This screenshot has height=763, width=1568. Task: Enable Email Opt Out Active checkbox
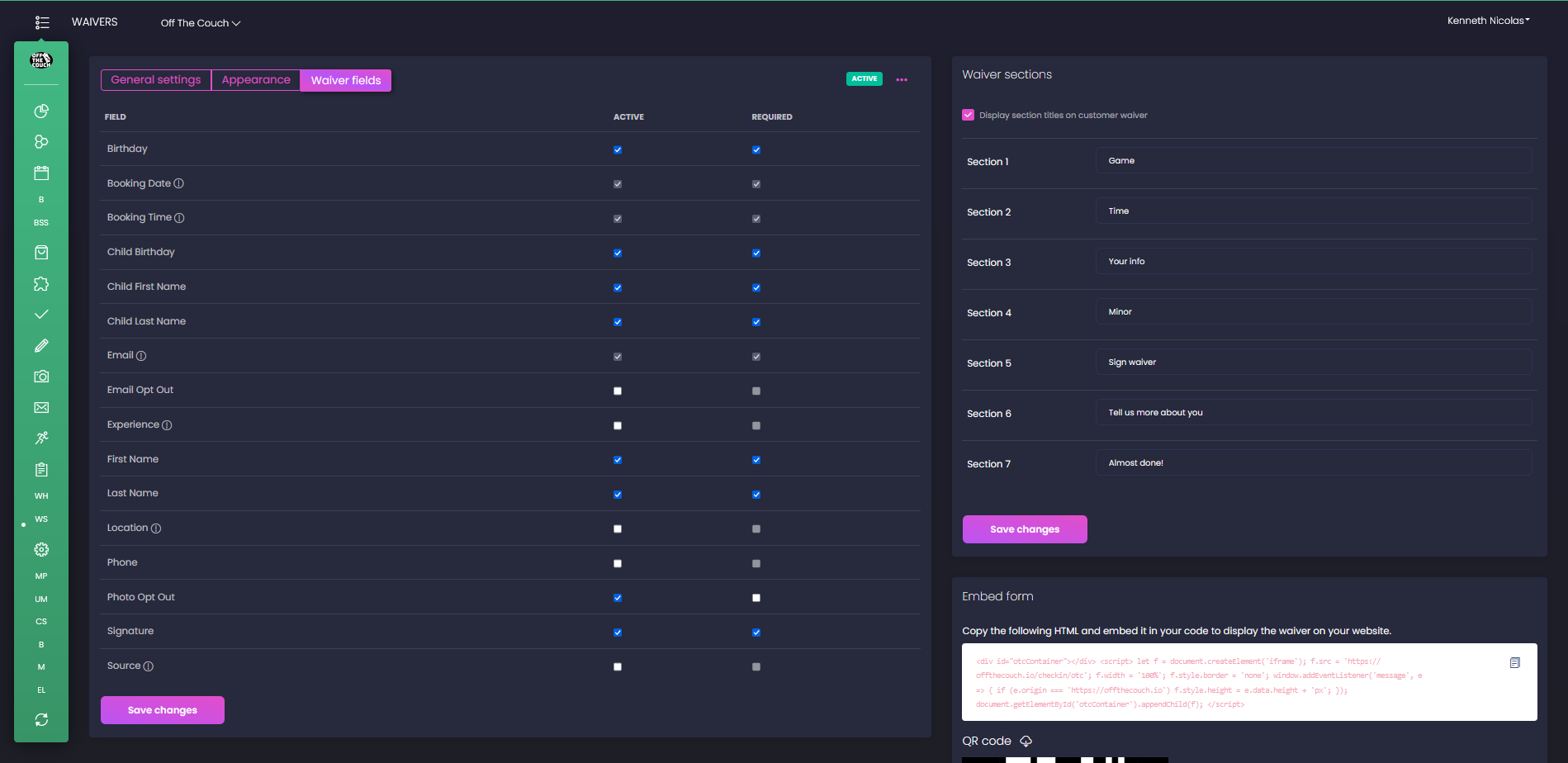[618, 391]
